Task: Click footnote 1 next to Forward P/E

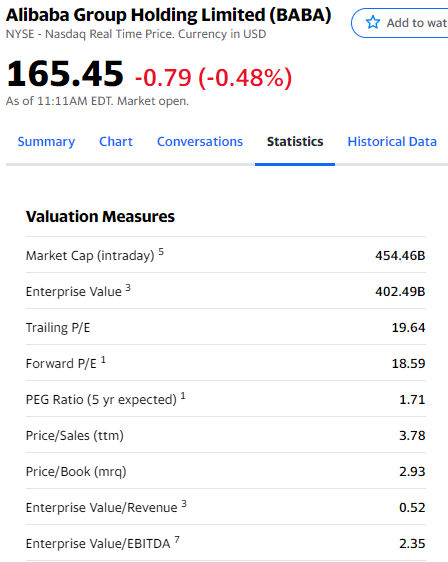Action: click(x=103, y=360)
